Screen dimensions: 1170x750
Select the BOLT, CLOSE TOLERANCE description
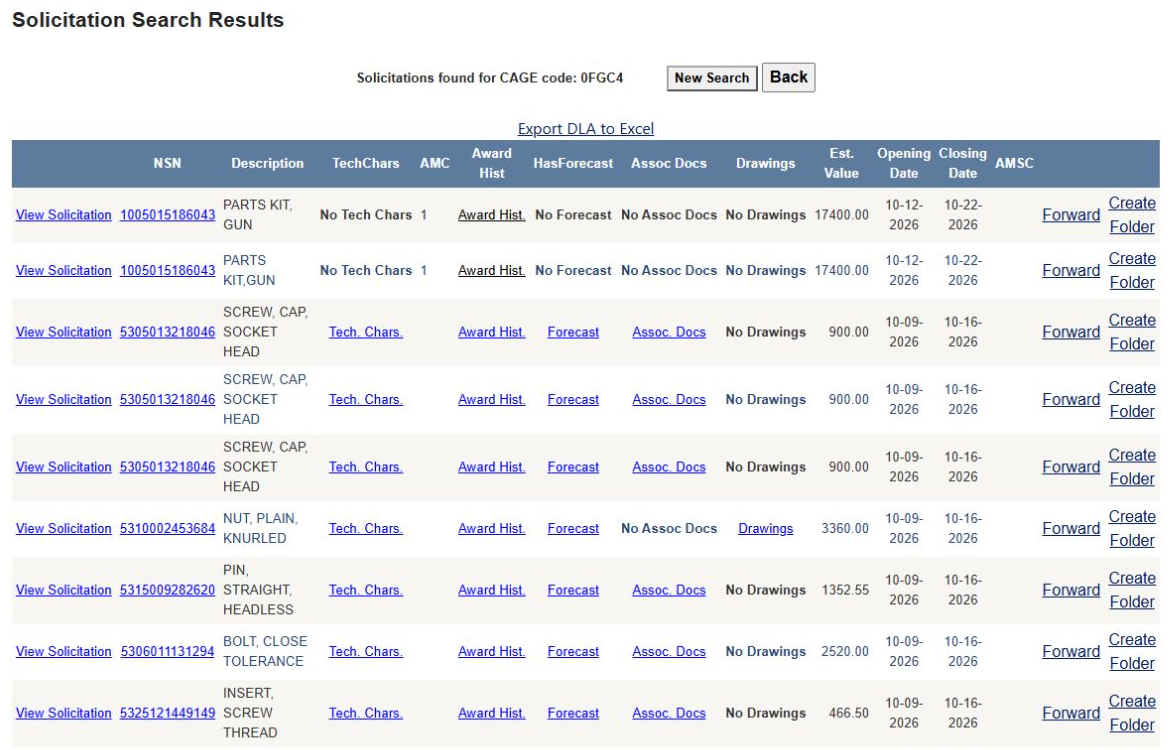pos(265,651)
